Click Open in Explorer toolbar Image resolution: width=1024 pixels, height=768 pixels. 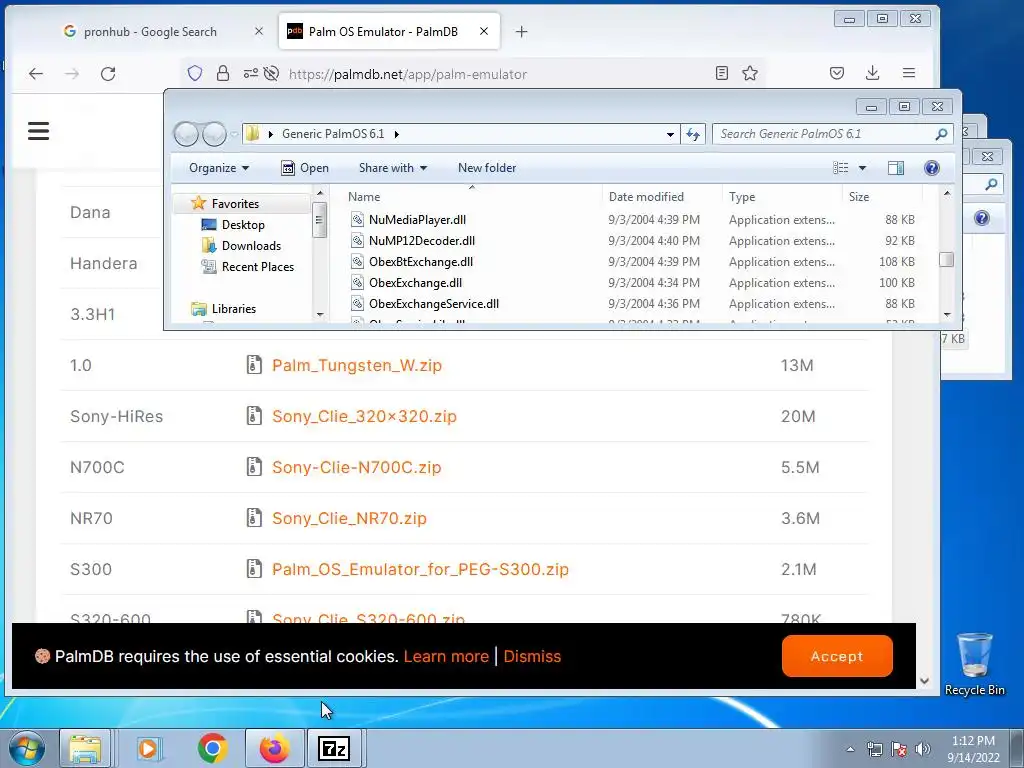pos(305,168)
